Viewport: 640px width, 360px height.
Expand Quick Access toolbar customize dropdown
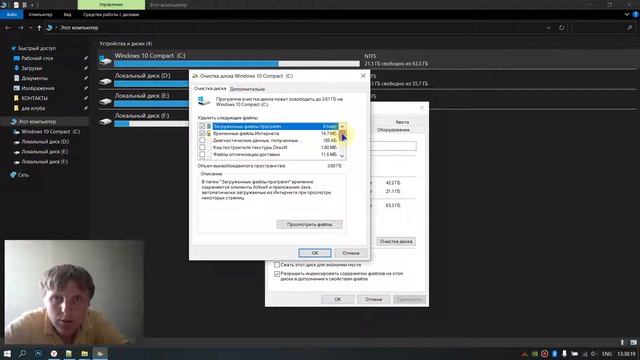33,5
